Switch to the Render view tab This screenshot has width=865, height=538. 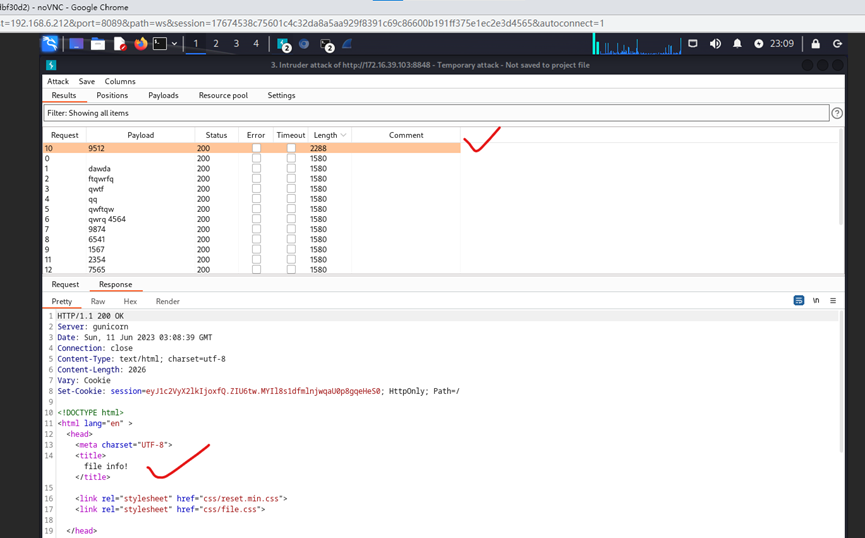pos(167,301)
